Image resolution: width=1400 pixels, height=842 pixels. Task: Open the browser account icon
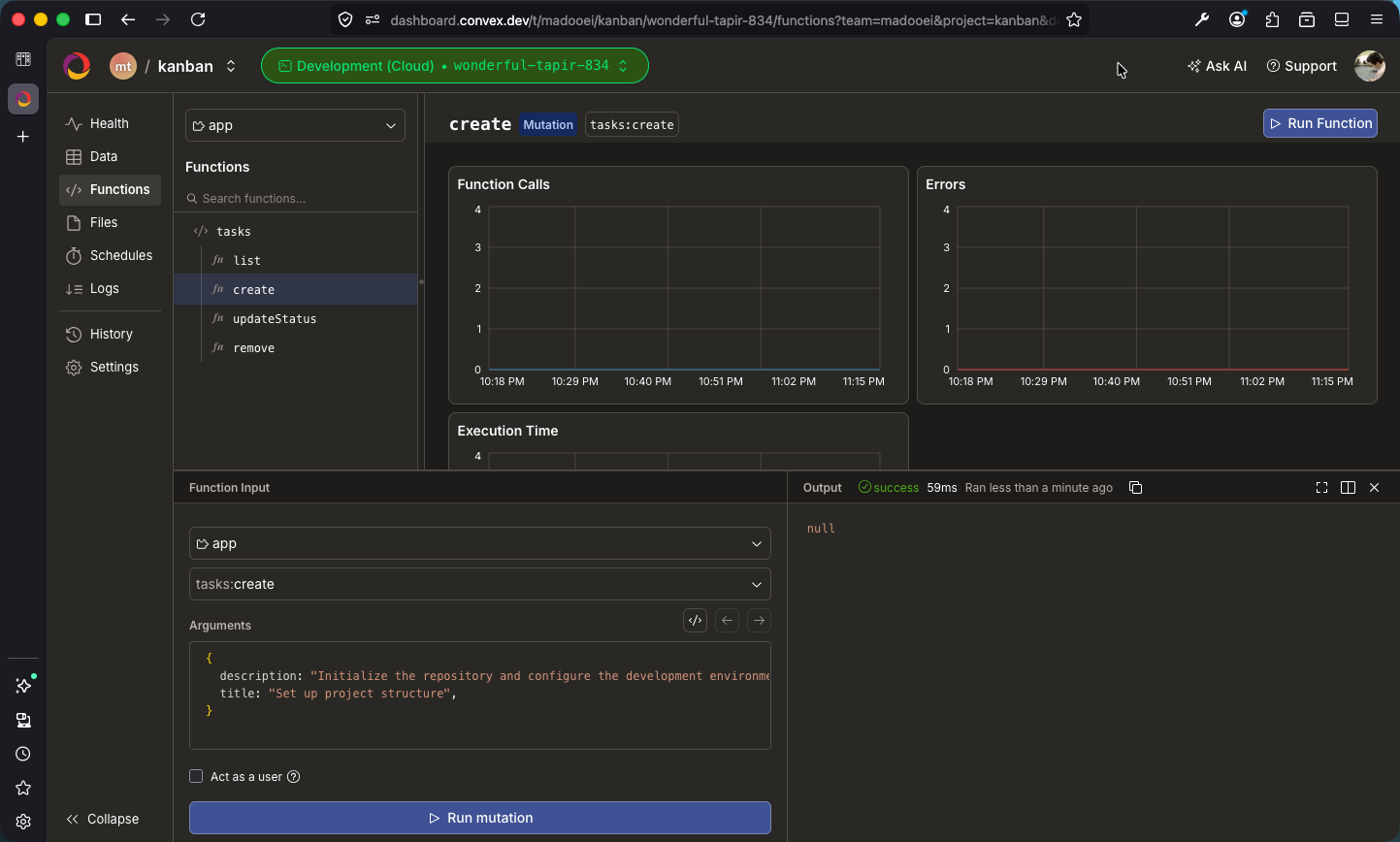[1237, 19]
